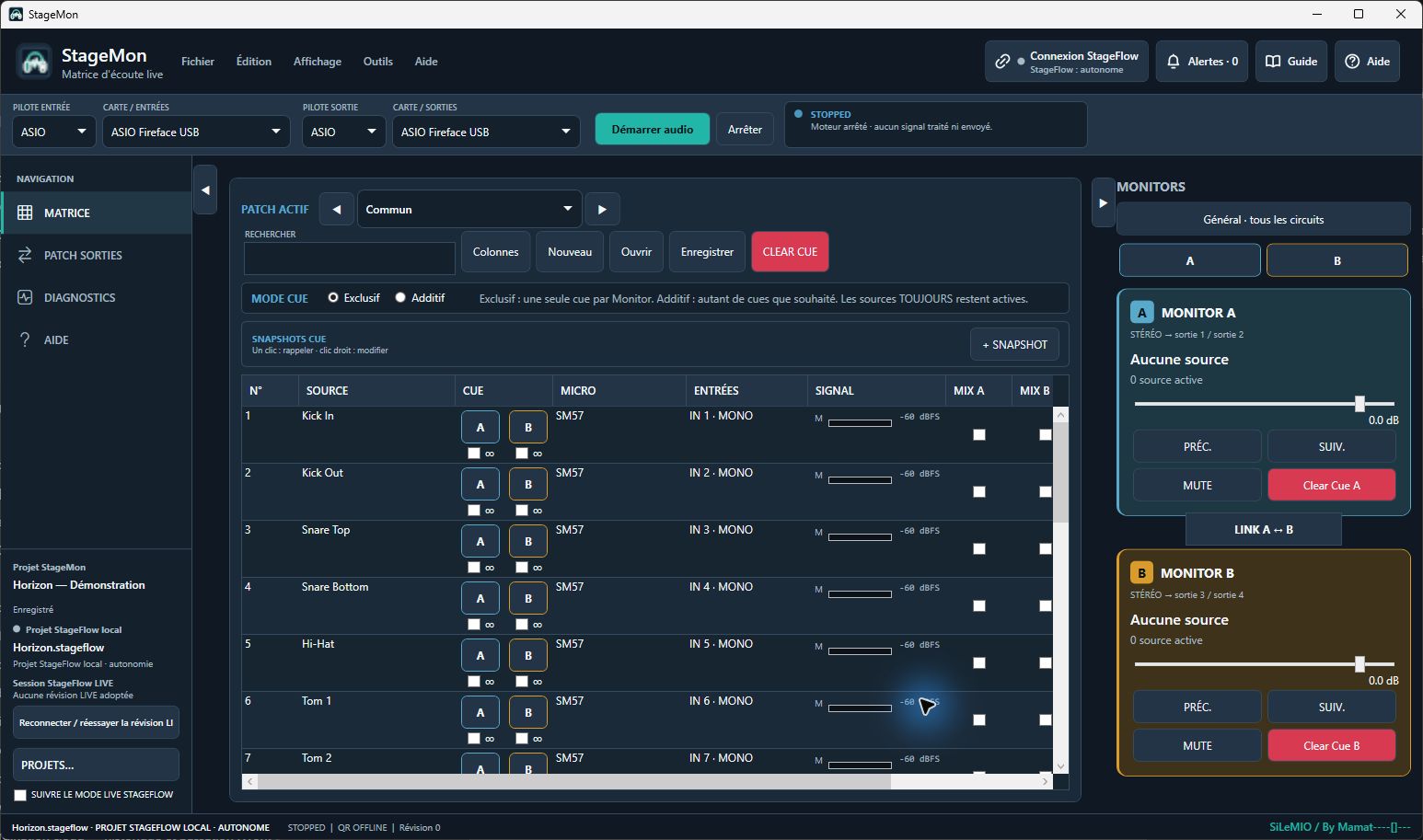
Task: Open the Guide book icon button
Action: click(1273, 62)
